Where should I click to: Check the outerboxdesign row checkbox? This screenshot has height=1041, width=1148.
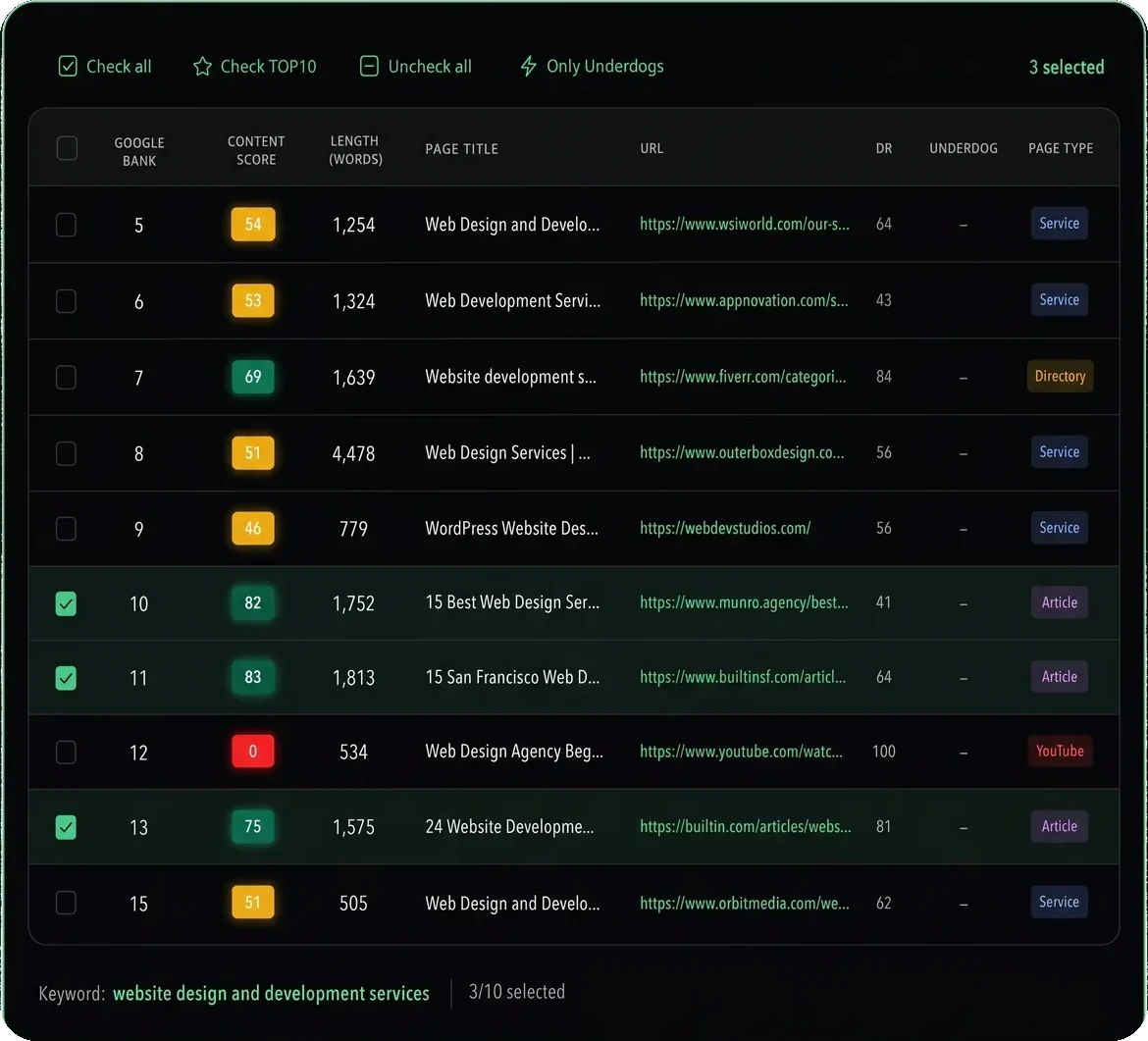click(66, 453)
